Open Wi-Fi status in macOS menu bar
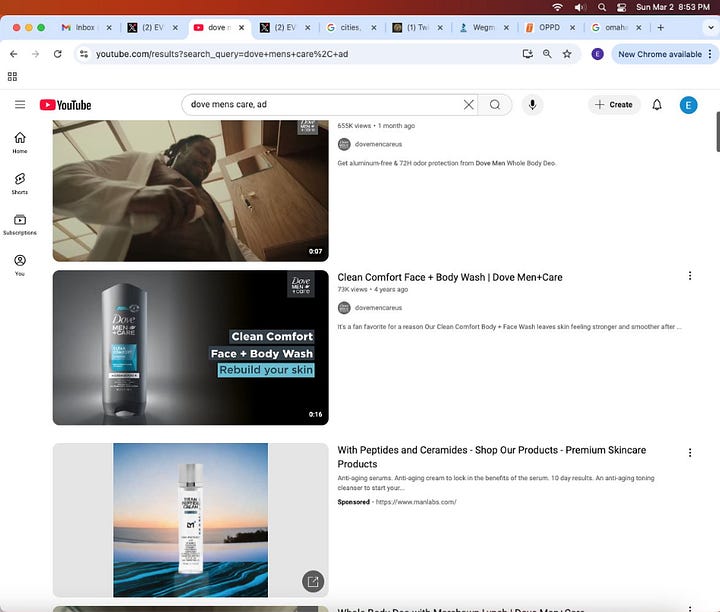 pyautogui.click(x=557, y=7)
